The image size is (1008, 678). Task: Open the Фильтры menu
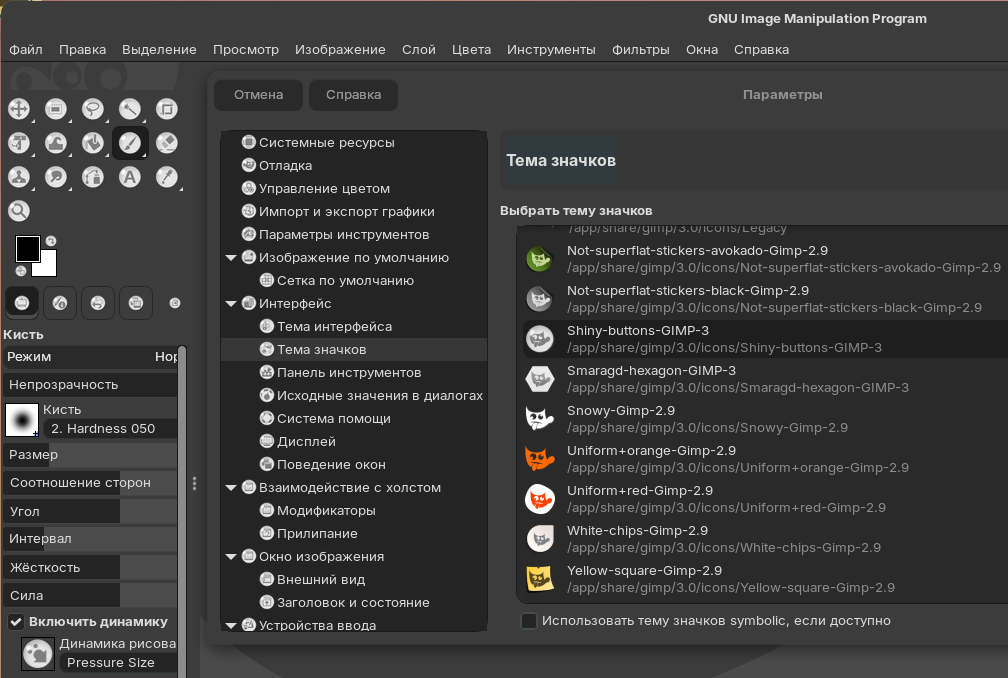(640, 49)
